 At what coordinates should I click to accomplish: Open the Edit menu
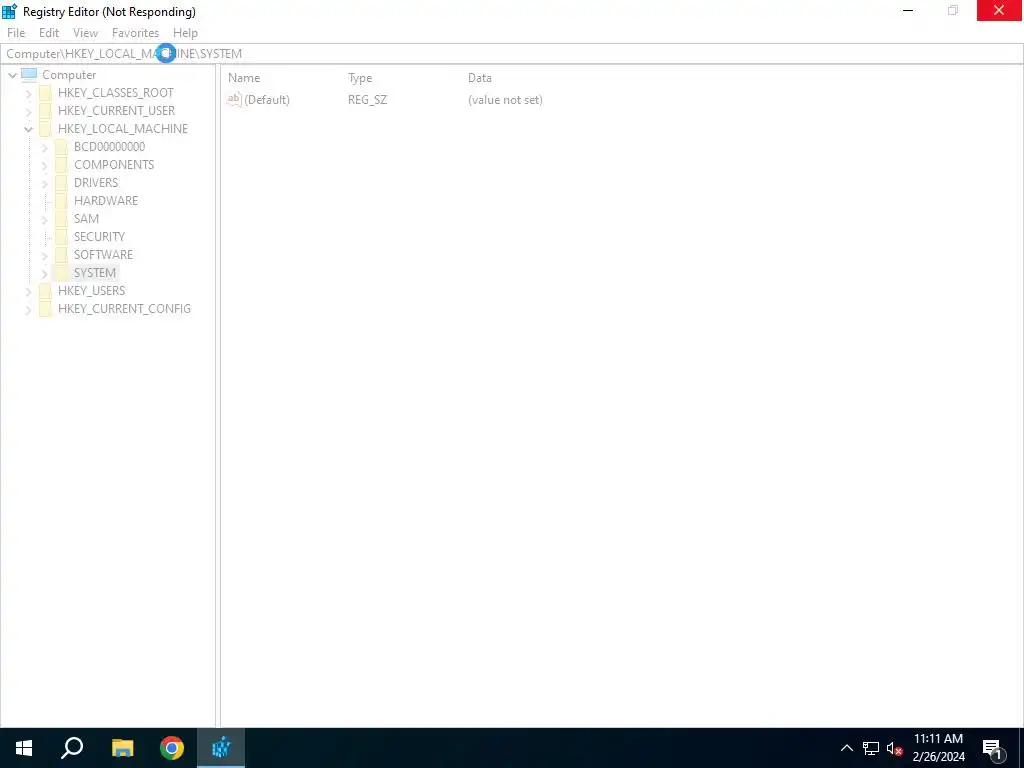click(x=49, y=33)
